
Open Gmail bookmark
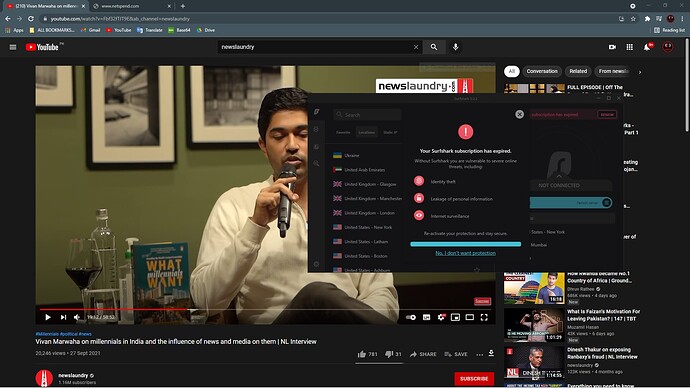click(x=91, y=30)
